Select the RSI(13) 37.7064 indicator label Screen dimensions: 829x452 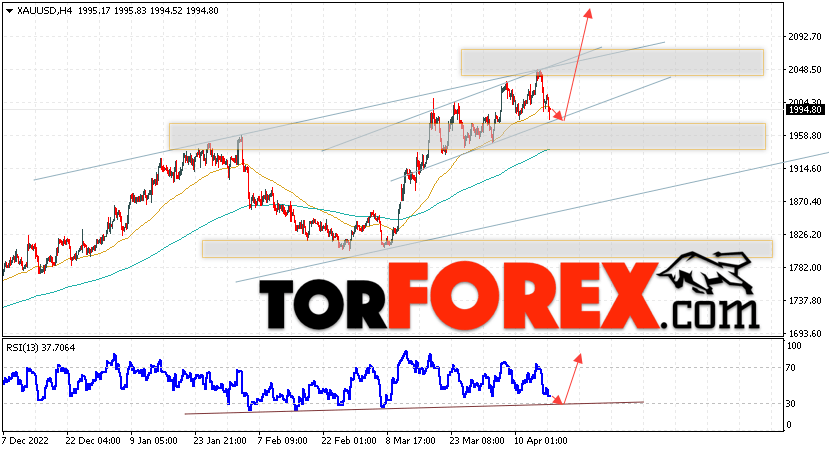[41, 348]
